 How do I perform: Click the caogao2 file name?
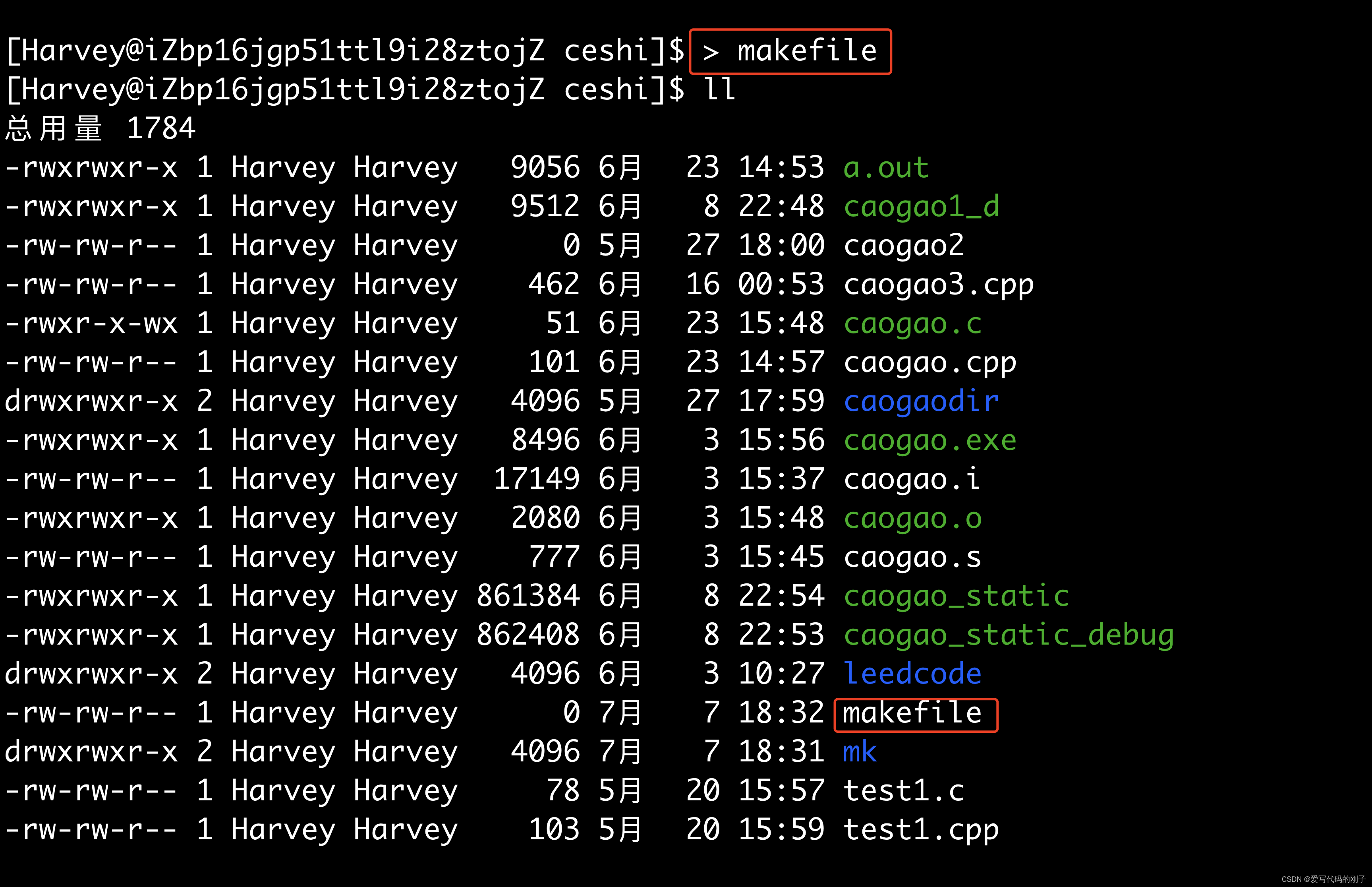[x=903, y=245]
